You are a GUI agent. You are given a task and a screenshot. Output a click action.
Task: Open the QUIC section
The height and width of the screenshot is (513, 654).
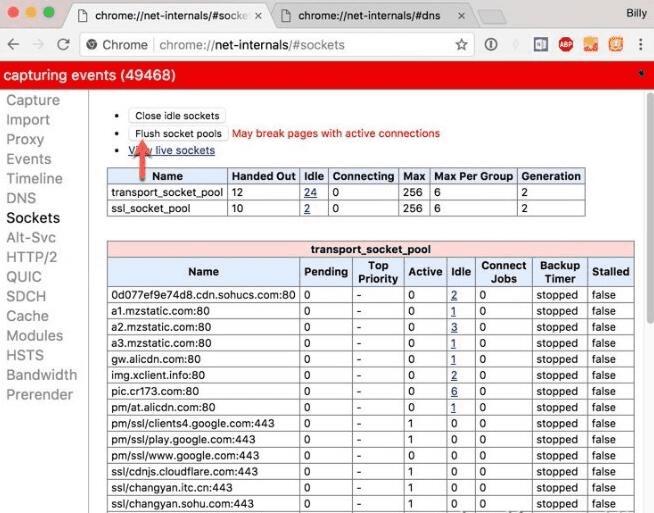tap(24, 277)
